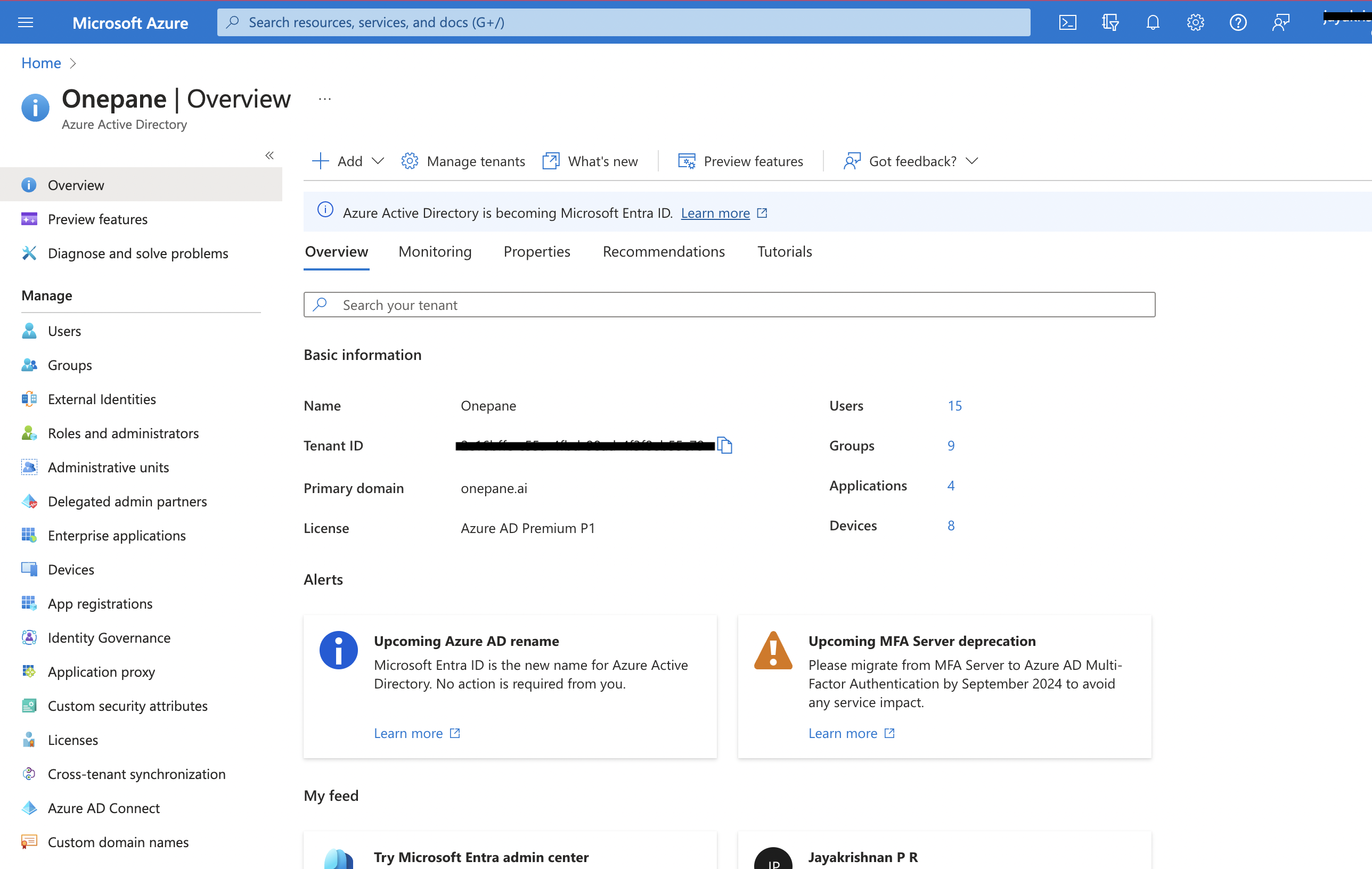Image resolution: width=1372 pixels, height=869 pixels.
Task: Open the hamburger portal menu
Action: tap(26, 22)
